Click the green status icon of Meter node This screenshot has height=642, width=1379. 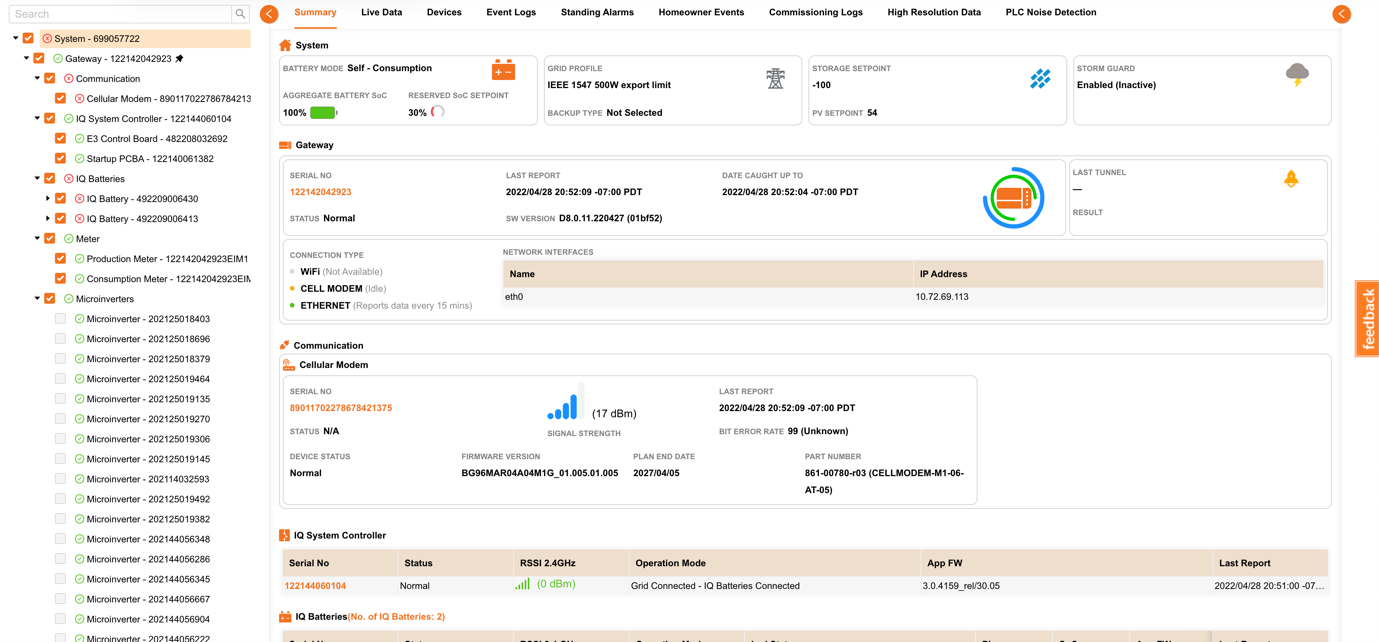(69, 239)
